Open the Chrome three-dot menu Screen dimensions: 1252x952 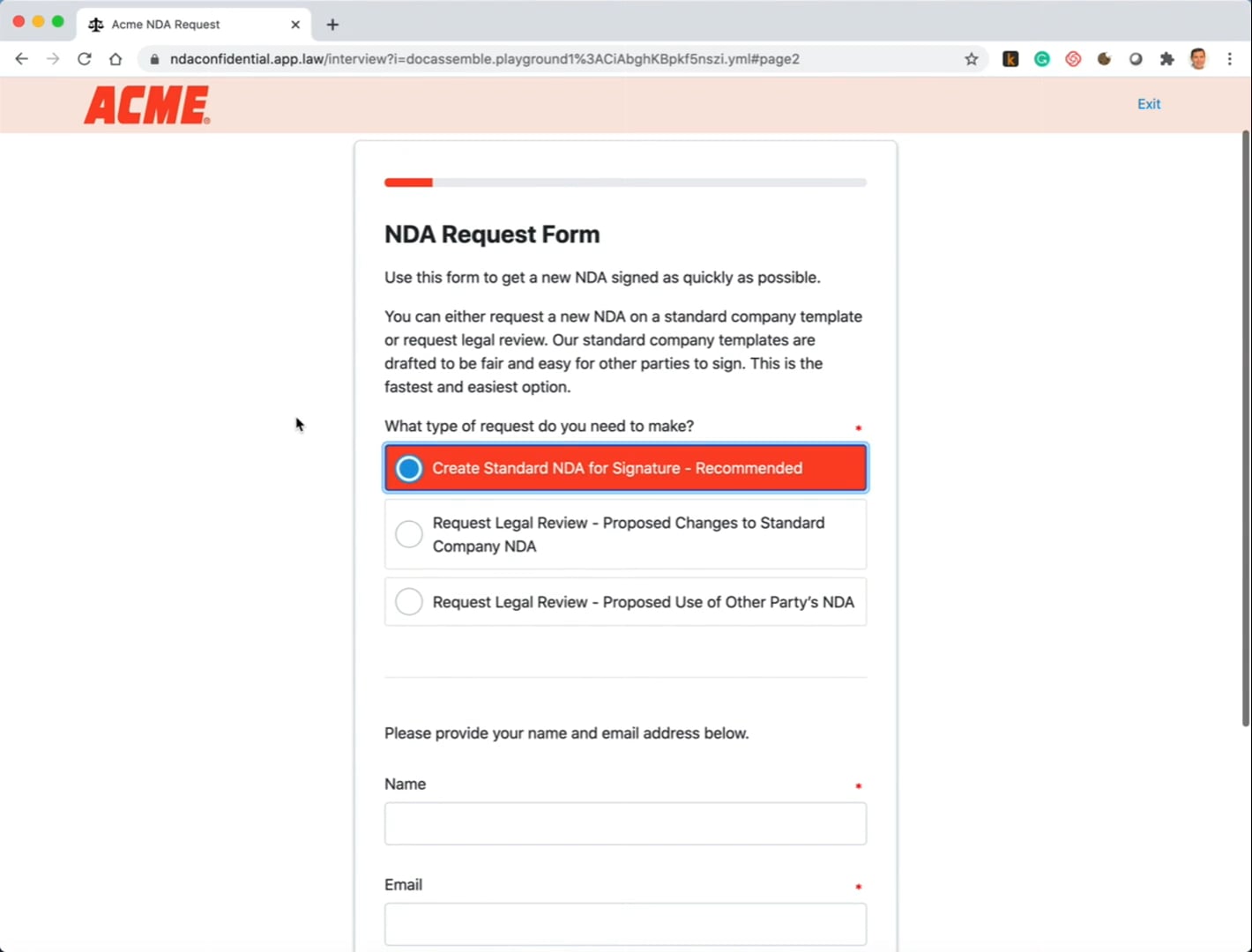tap(1230, 59)
